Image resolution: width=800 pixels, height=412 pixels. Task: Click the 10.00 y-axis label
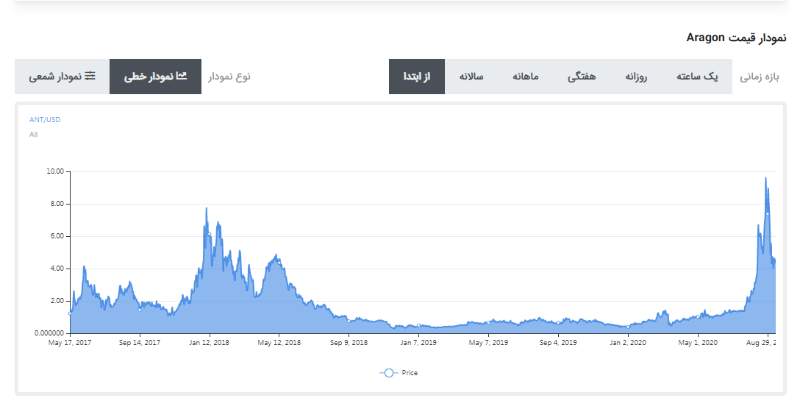[55, 171]
